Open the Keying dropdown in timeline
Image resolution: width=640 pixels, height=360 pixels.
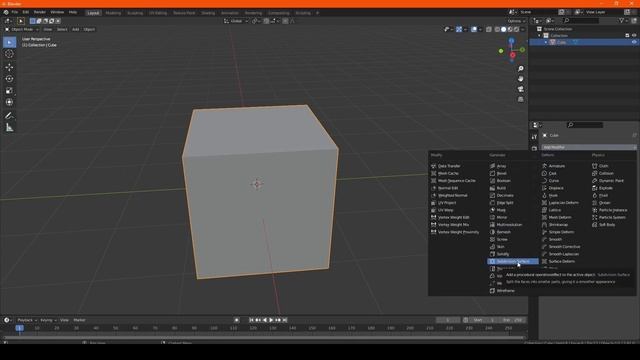[x=48, y=320]
